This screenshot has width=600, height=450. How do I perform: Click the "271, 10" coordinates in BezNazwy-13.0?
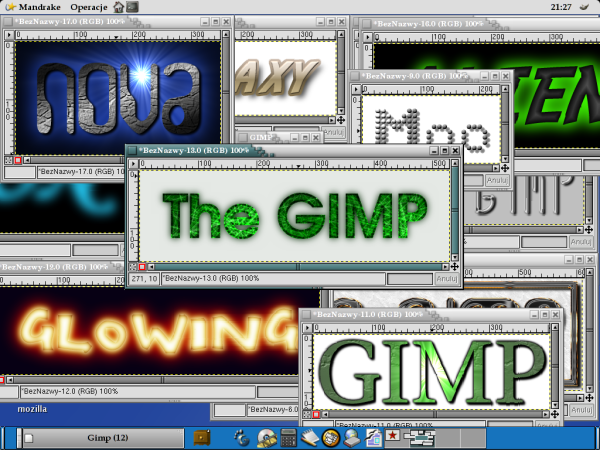144,279
